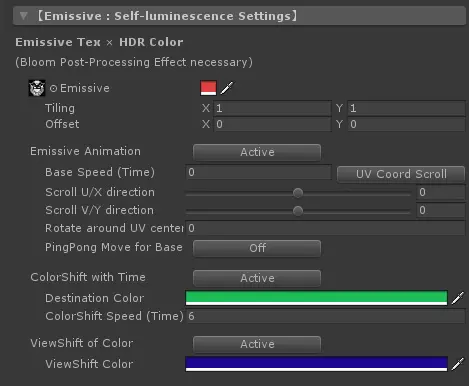469x386 pixels.
Task: Open the Emissive texture picker circle icon
Action: coord(53,88)
